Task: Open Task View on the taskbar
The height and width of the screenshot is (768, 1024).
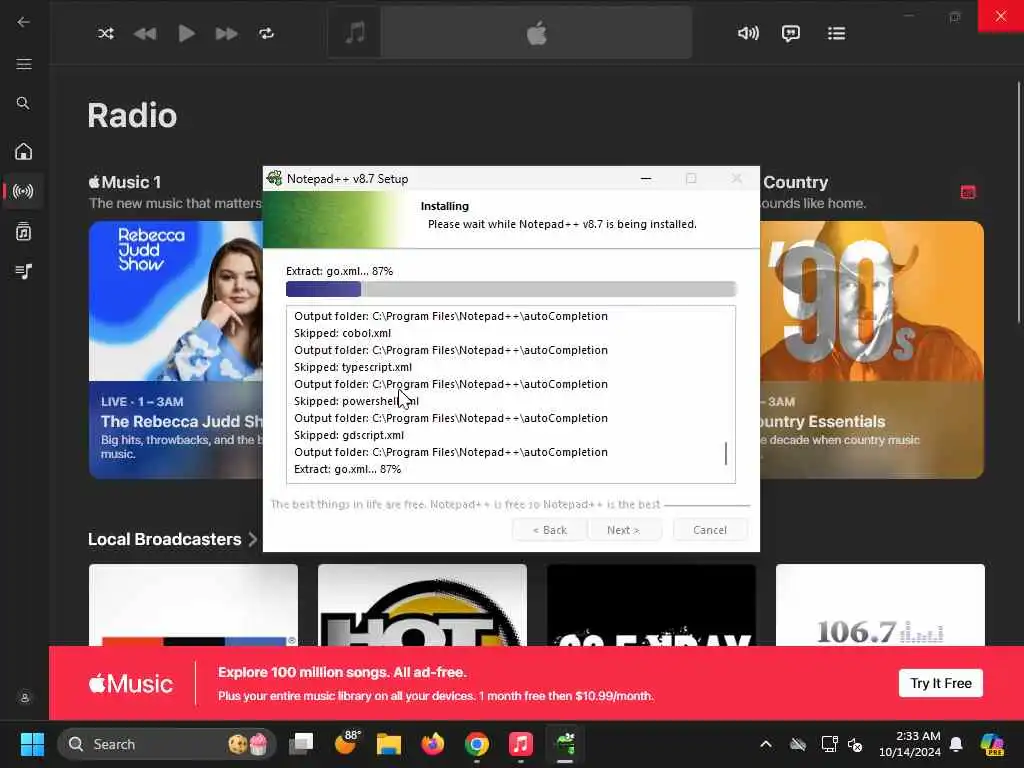Action: (302, 744)
